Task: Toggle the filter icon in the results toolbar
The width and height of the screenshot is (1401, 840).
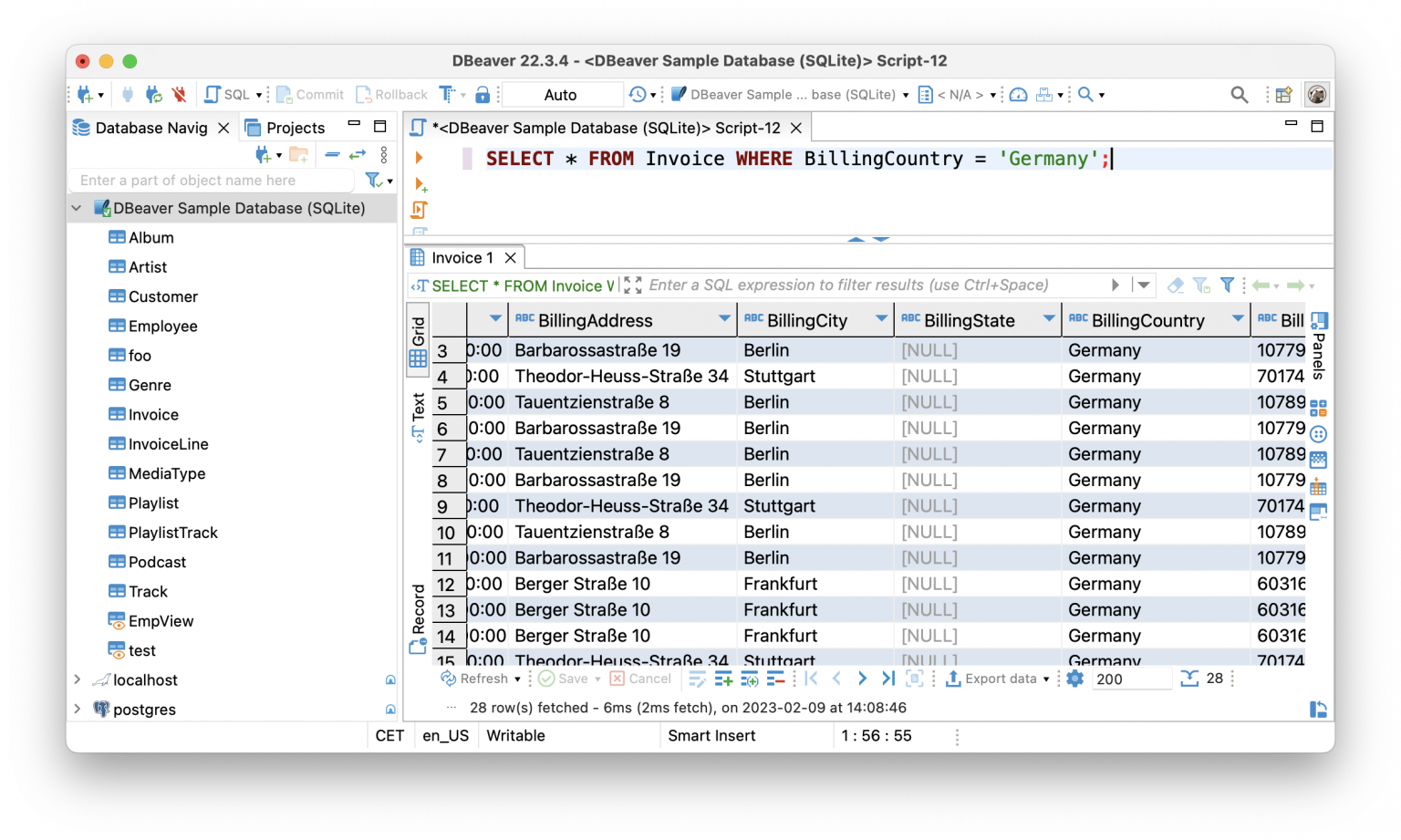Action: tap(1227, 285)
